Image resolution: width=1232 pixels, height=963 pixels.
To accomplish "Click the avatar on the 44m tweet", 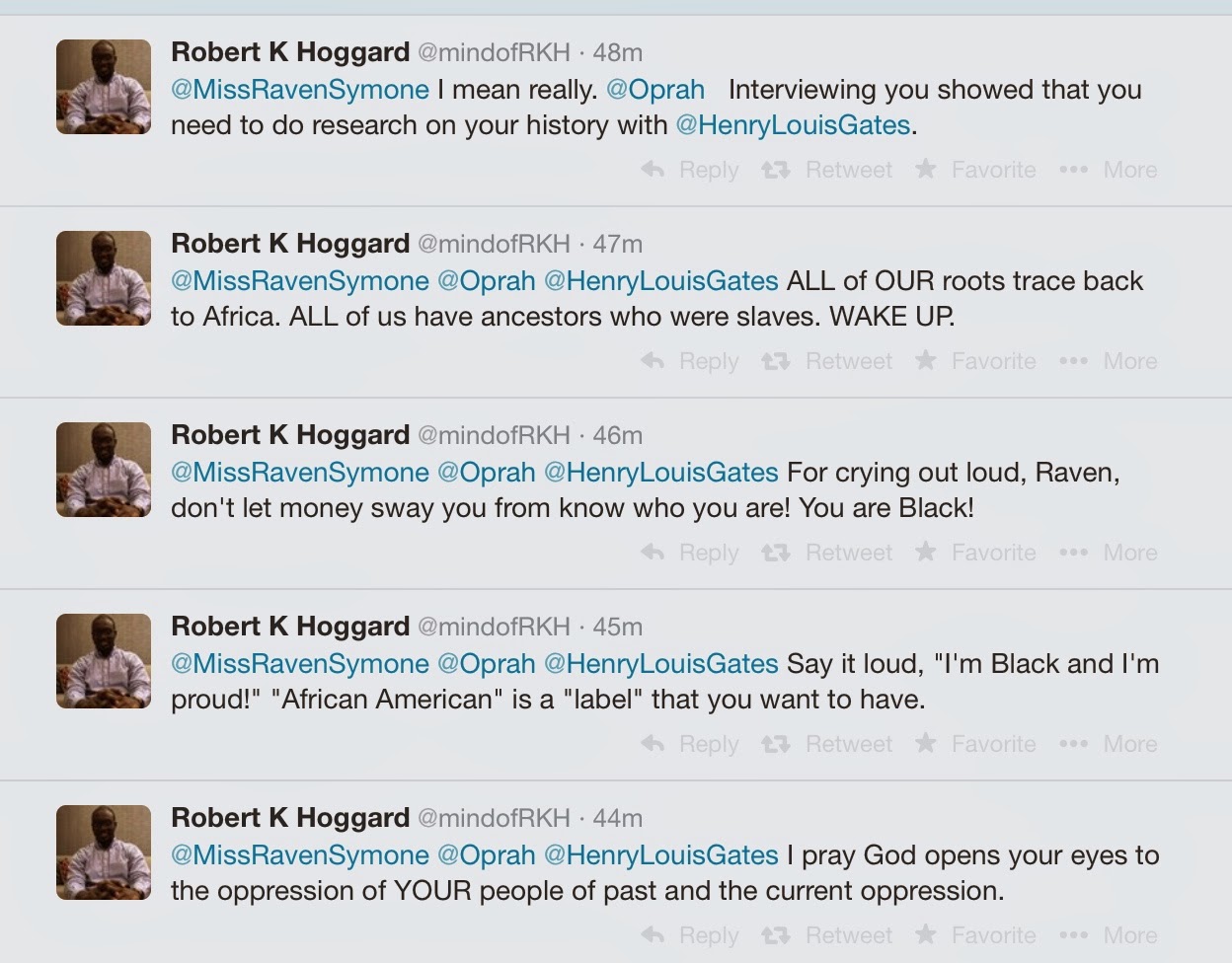I will (104, 852).
